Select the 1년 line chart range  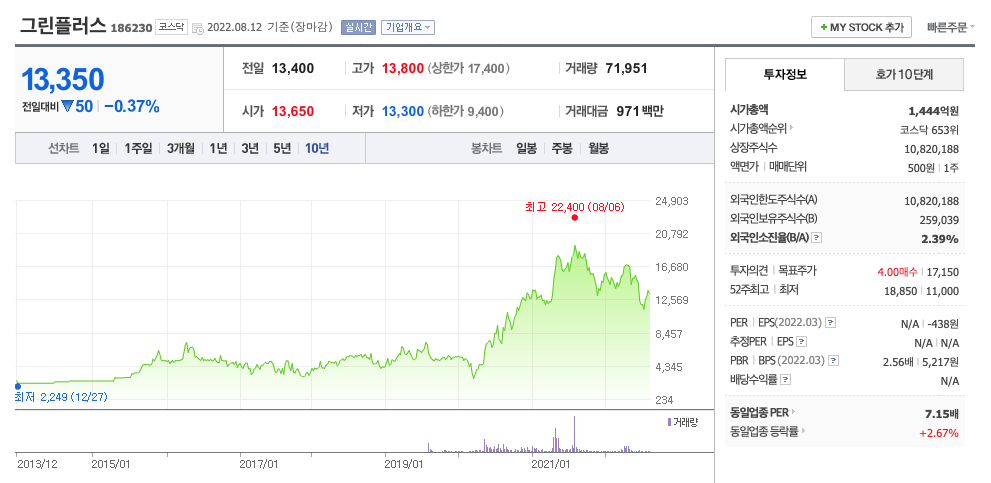point(218,149)
